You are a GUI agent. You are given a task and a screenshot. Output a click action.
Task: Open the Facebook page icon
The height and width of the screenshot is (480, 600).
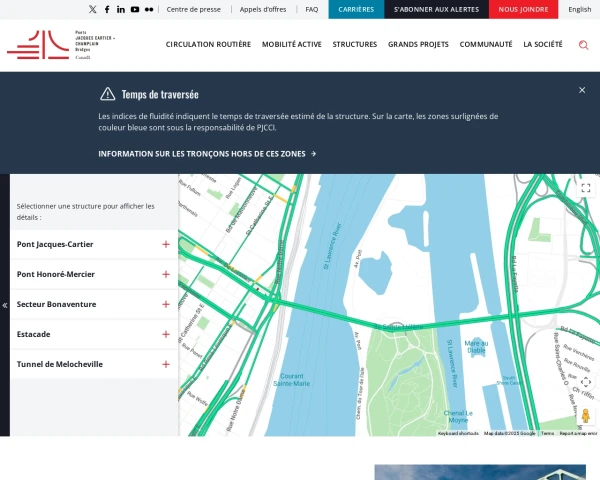107,9
